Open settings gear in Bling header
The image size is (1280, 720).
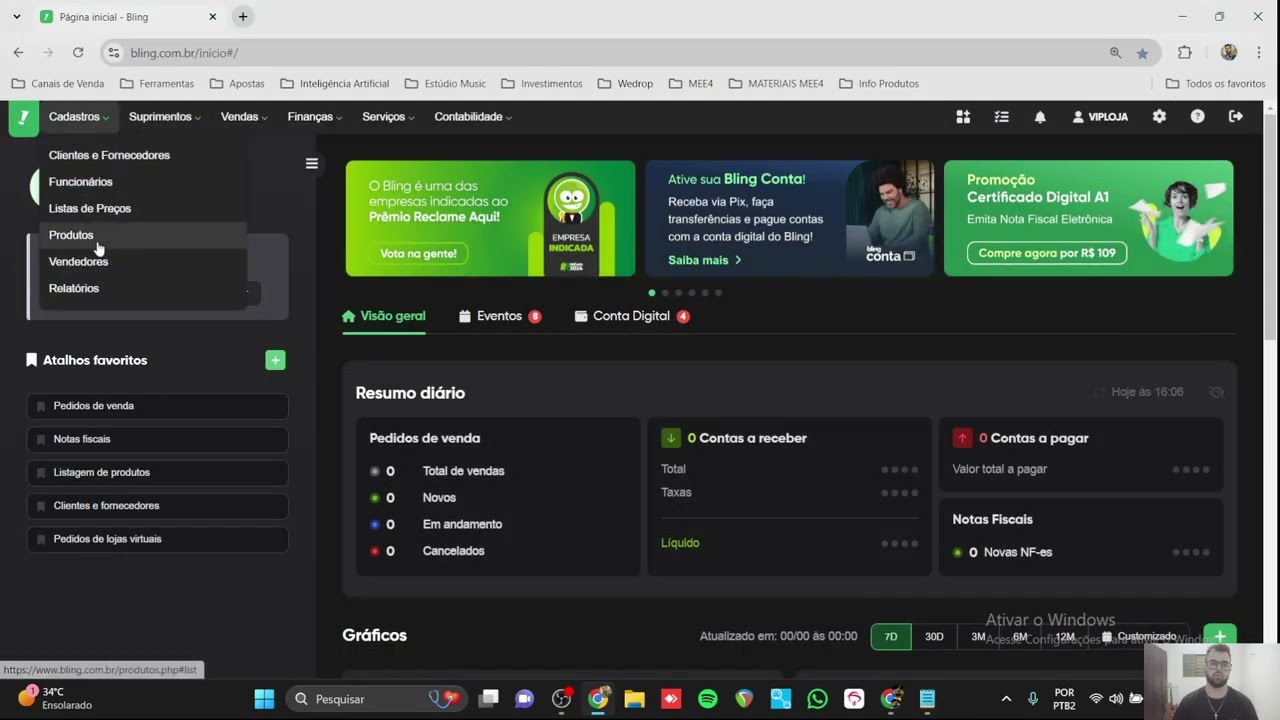coord(1159,117)
